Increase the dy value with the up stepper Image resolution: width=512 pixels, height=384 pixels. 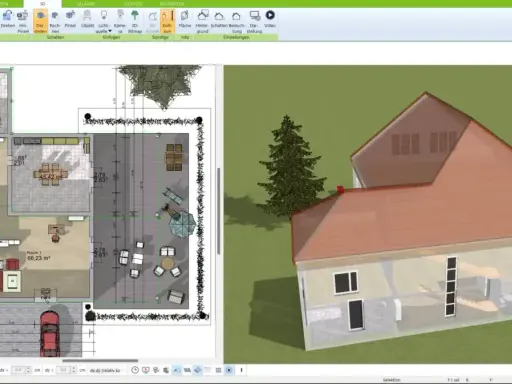click(73, 368)
